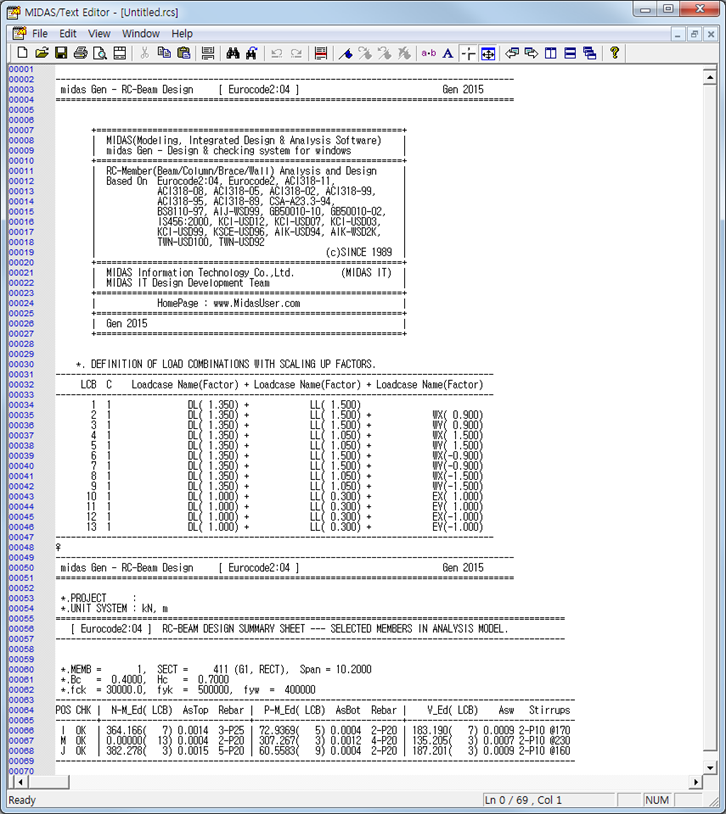Undo last action arrow icon
Viewport: 726px width, 814px height.
click(276, 53)
